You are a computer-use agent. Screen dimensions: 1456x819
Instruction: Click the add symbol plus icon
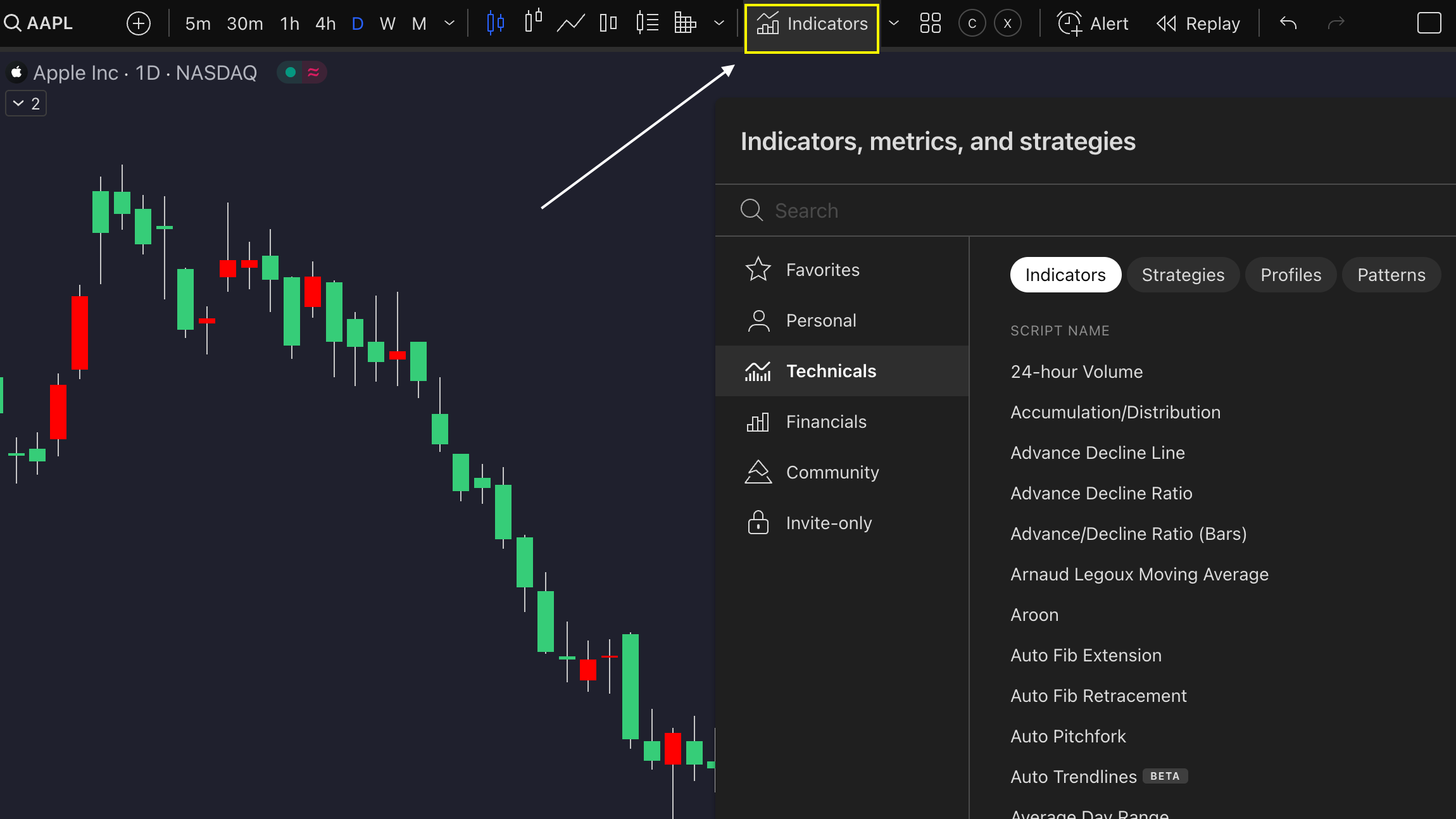139,24
